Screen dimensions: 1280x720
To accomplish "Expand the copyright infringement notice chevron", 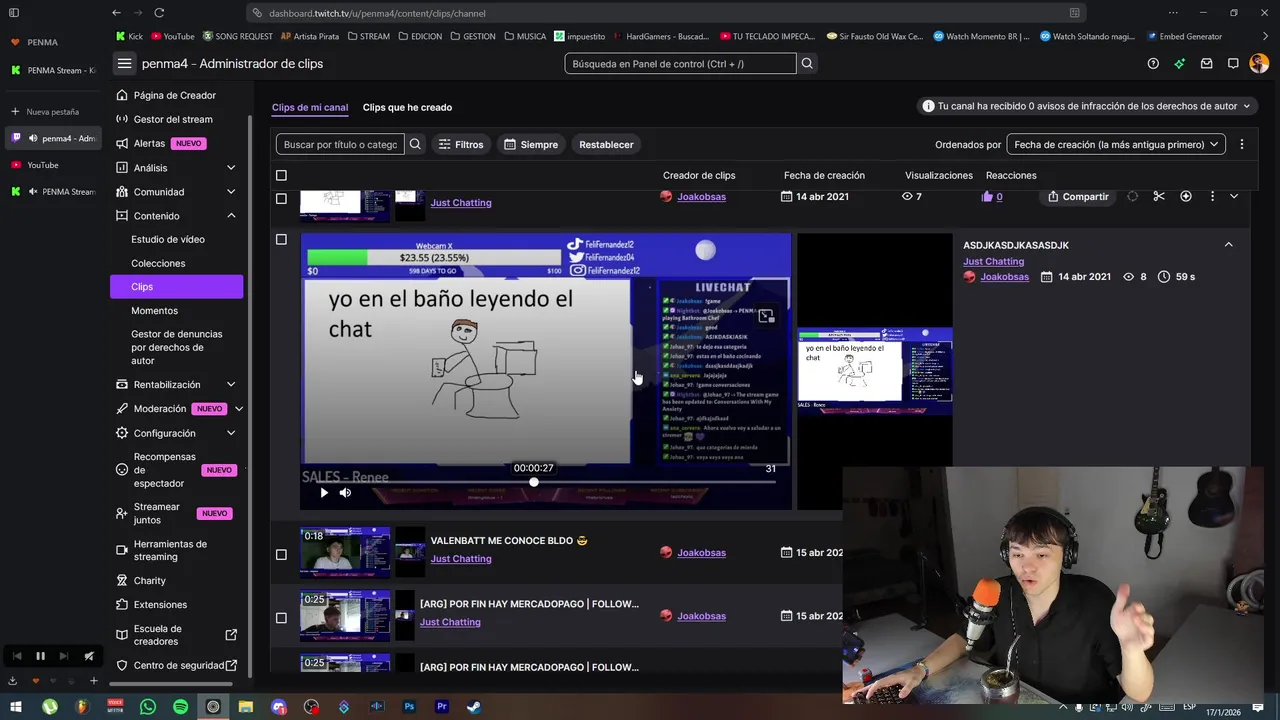I will tap(1247, 106).
